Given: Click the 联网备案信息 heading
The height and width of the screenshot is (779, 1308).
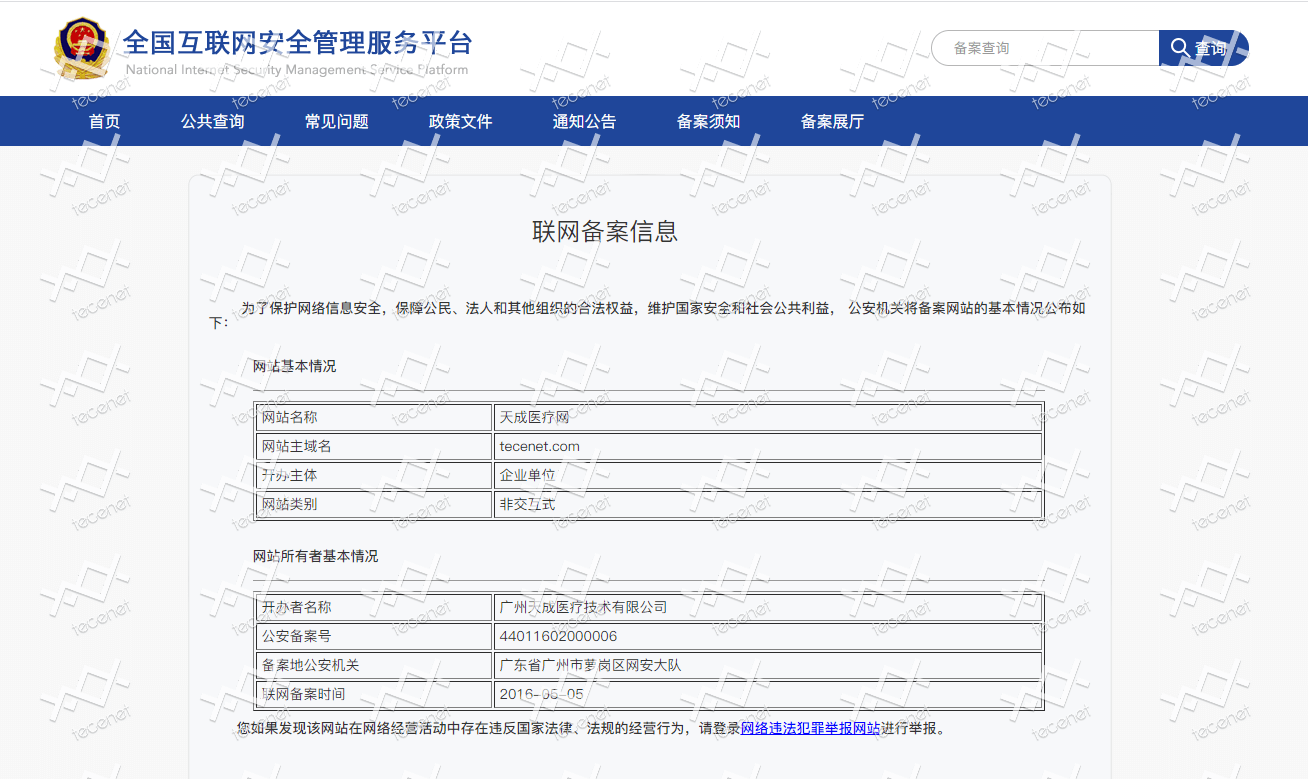Looking at the screenshot, I should [x=605, y=231].
